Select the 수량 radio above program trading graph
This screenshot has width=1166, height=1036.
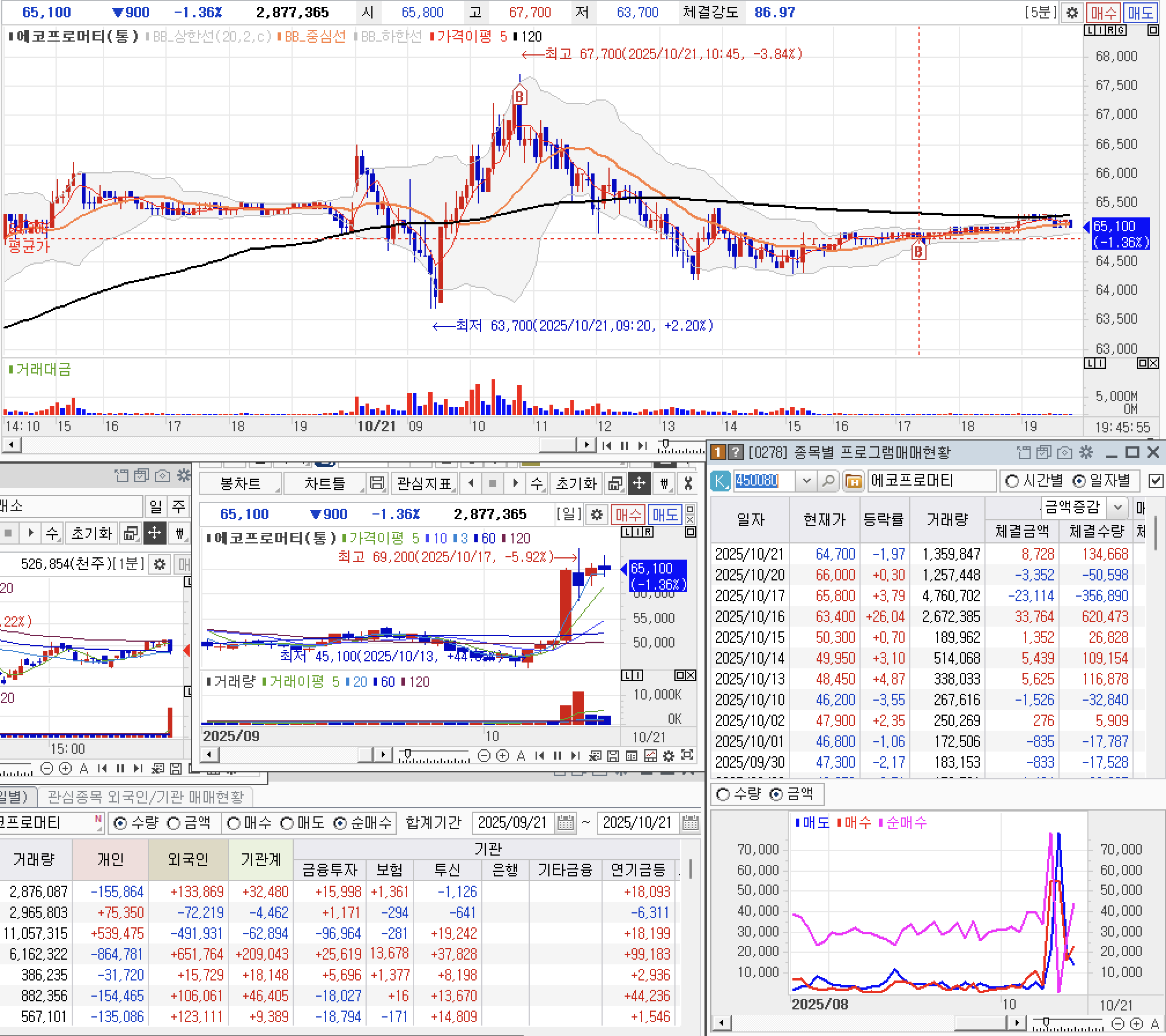pos(723,795)
